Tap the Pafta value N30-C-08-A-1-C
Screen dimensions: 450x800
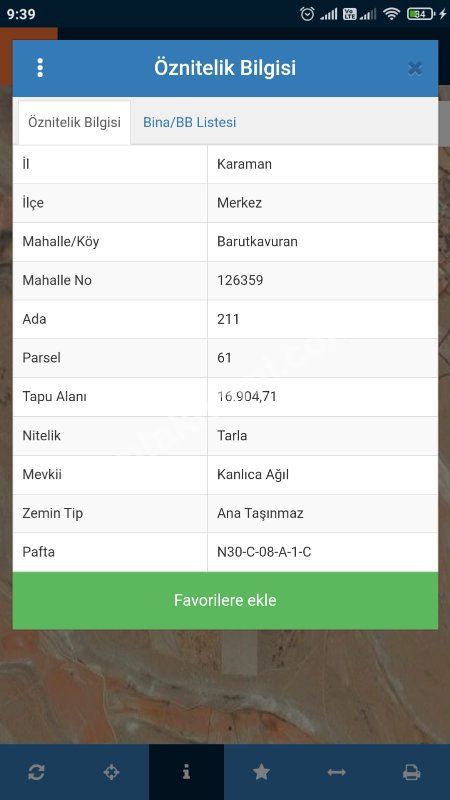tap(264, 552)
